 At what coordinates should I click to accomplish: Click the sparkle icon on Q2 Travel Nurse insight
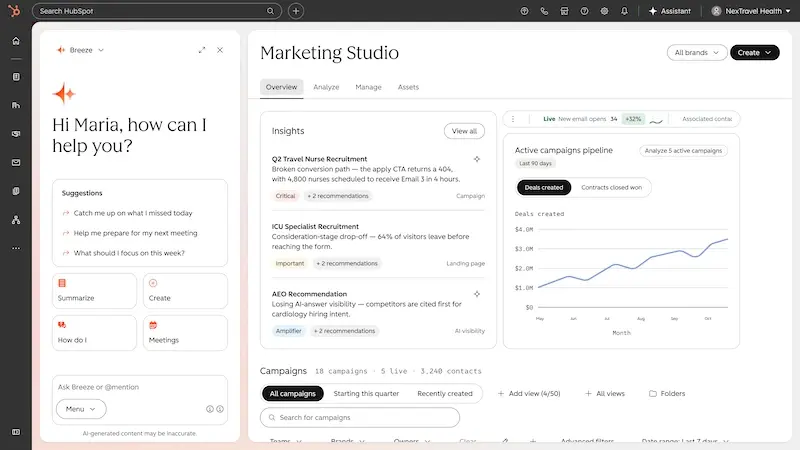(x=477, y=159)
